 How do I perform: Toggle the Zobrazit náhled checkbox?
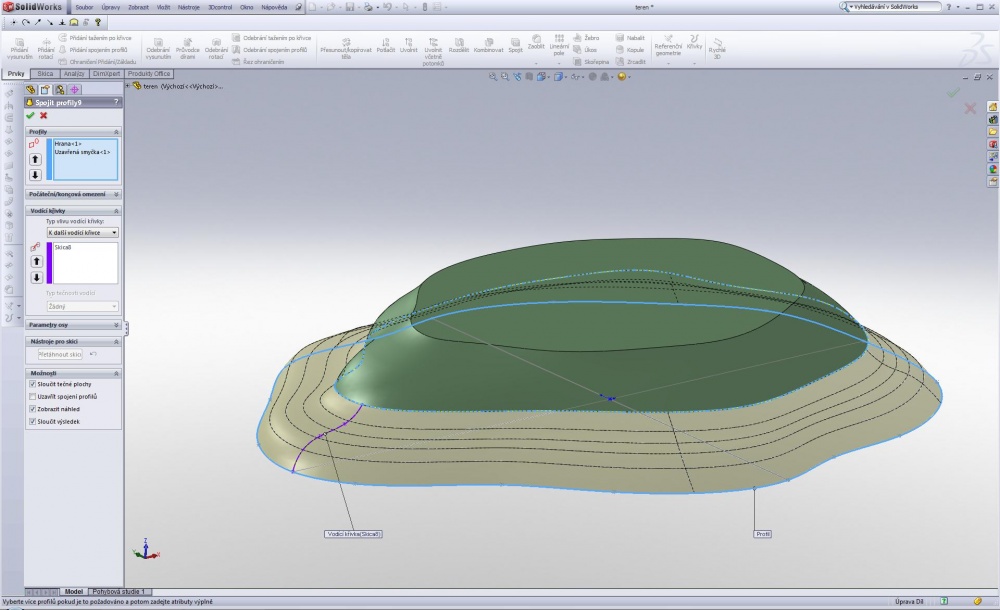point(33,409)
